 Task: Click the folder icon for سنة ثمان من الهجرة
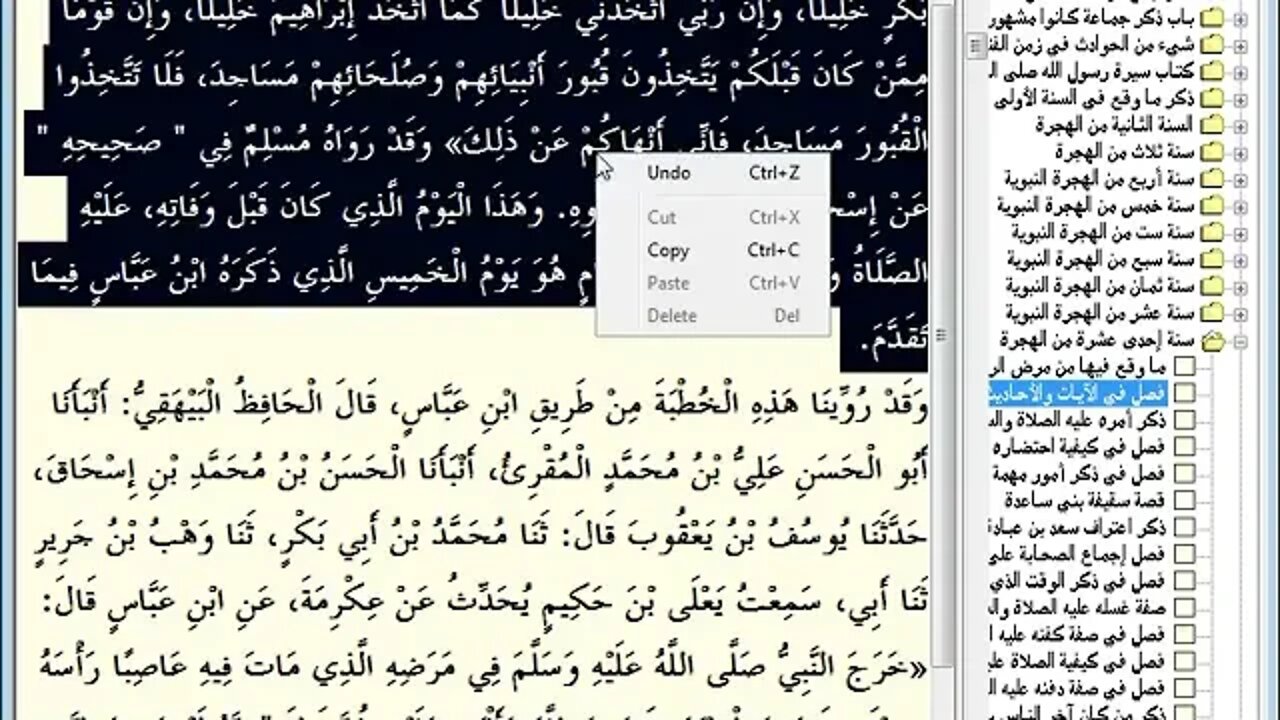(x=1214, y=286)
